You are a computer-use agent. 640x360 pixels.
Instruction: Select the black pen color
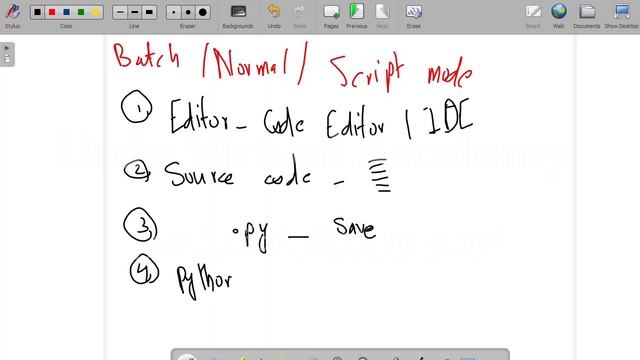click(x=37, y=12)
